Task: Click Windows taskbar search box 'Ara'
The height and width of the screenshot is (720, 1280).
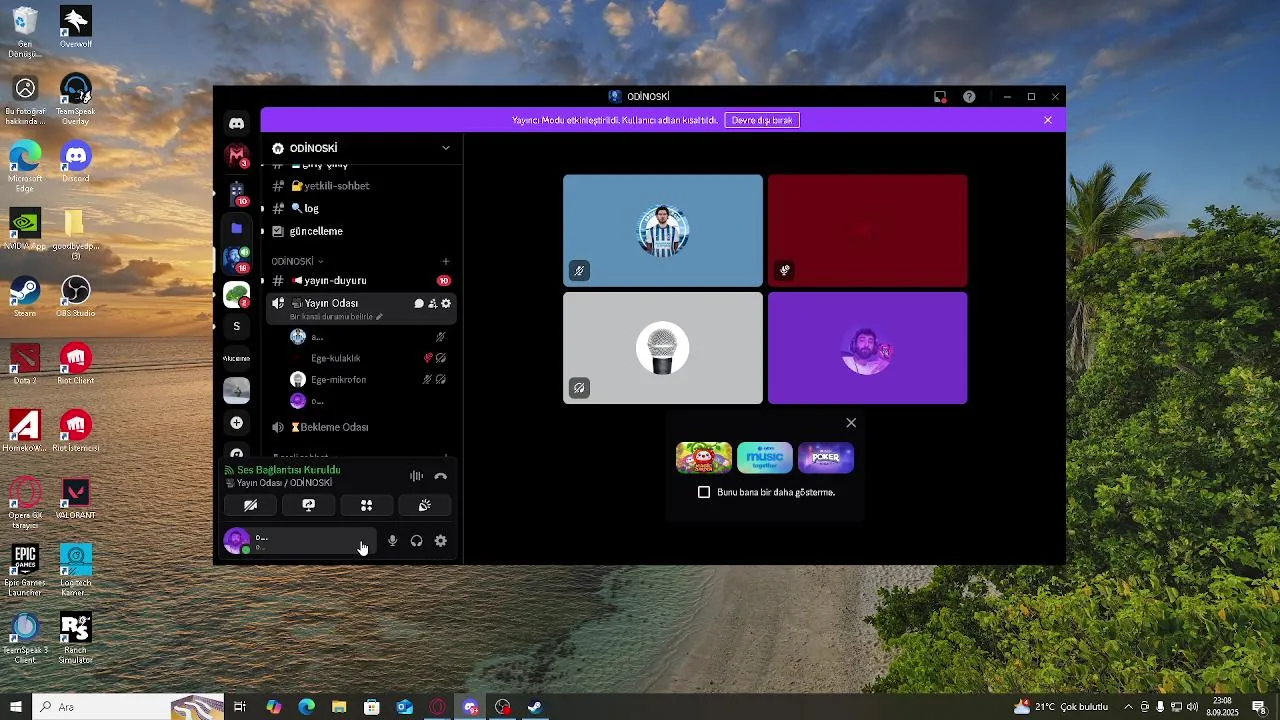Action: 128,707
